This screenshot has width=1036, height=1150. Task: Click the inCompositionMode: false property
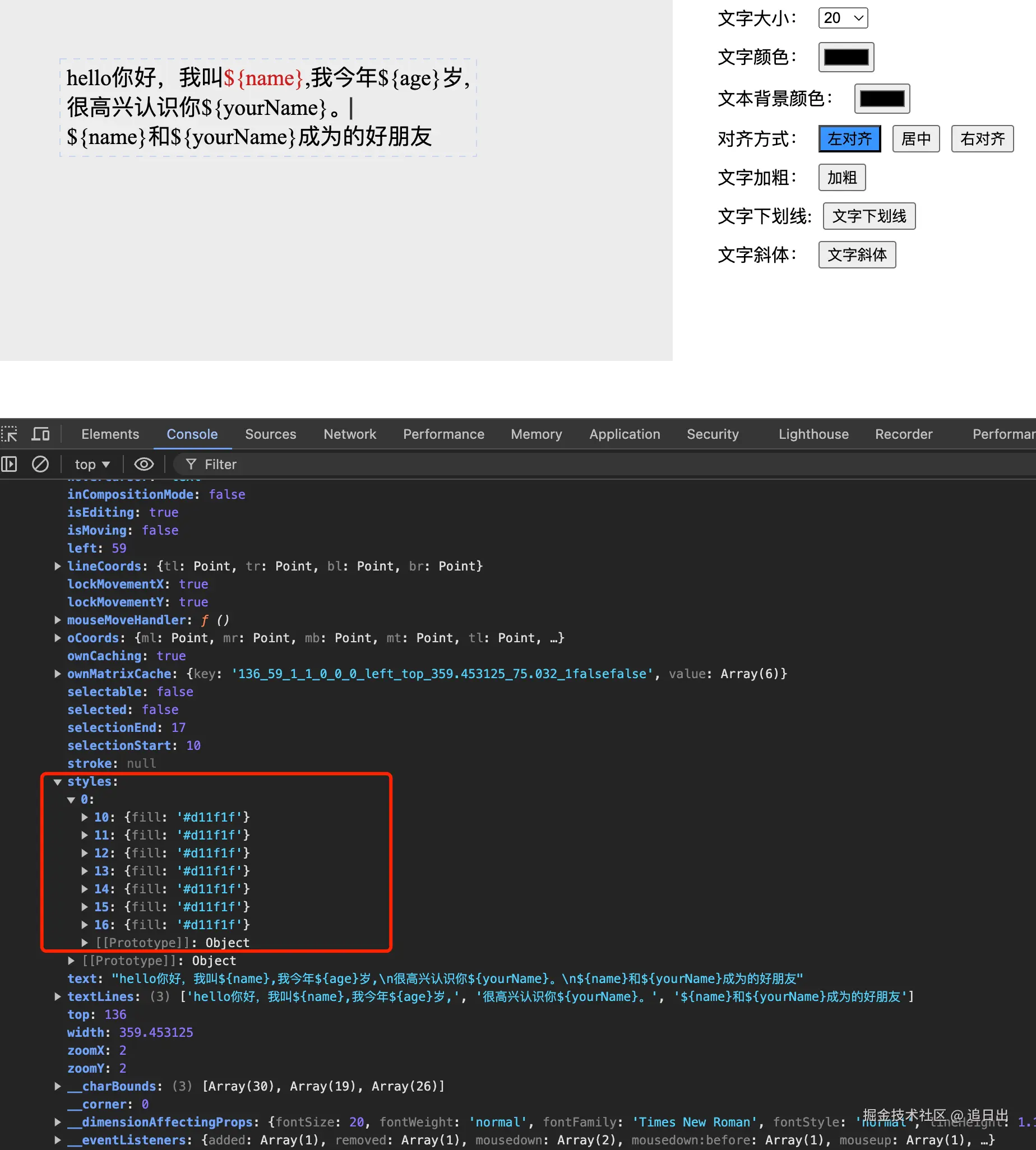click(156, 494)
